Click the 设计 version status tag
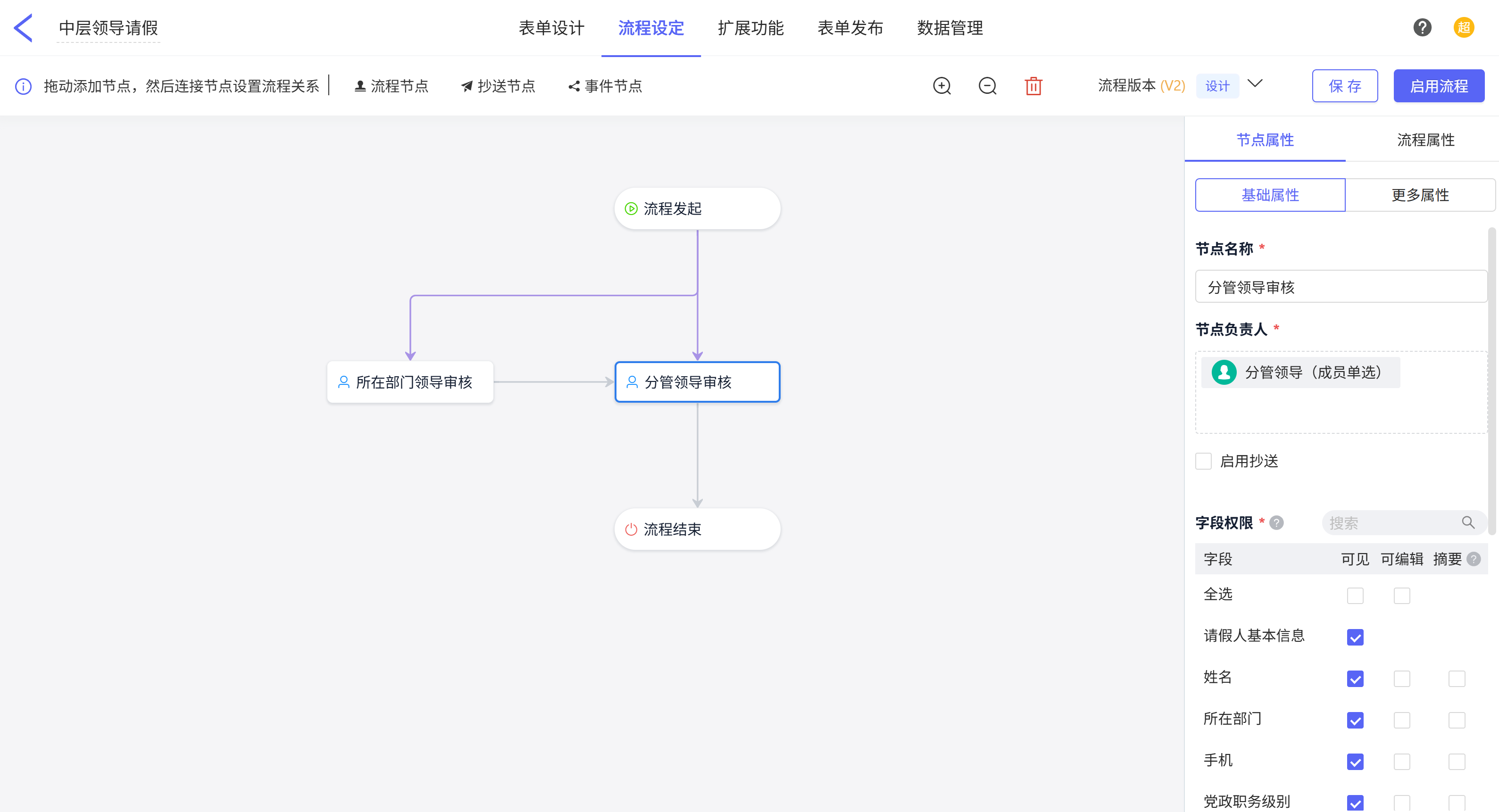Viewport: 1499px width, 812px height. [1217, 86]
